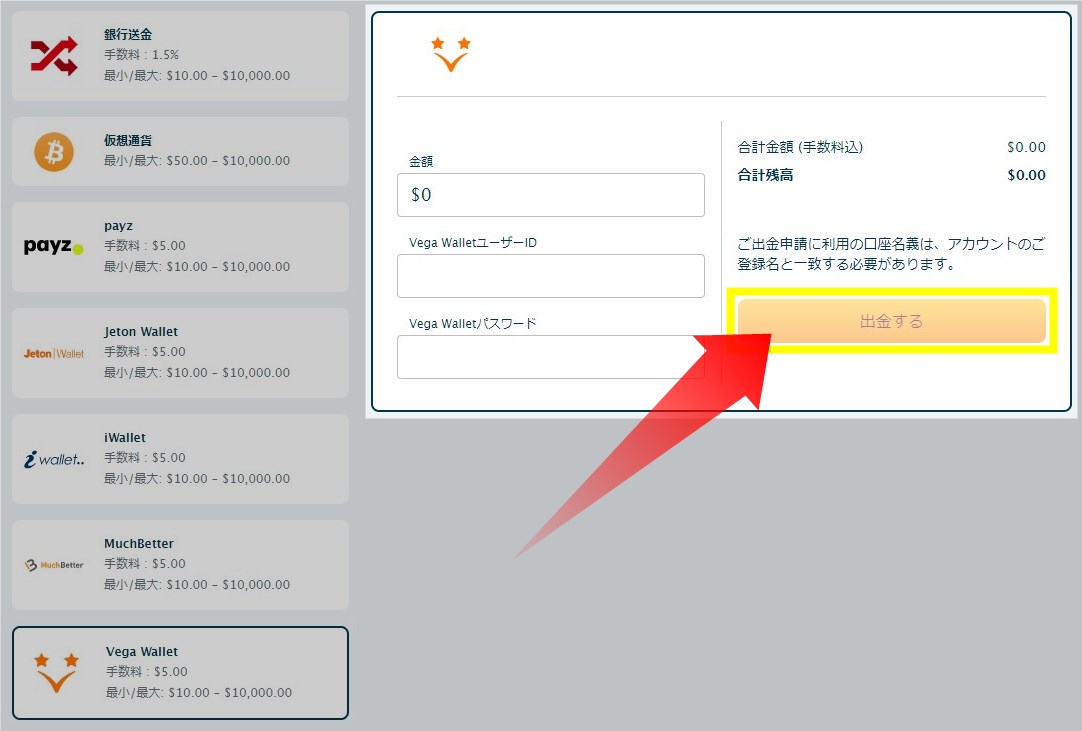Click the 合計残高 balance label
The height and width of the screenshot is (731, 1082).
(x=765, y=175)
